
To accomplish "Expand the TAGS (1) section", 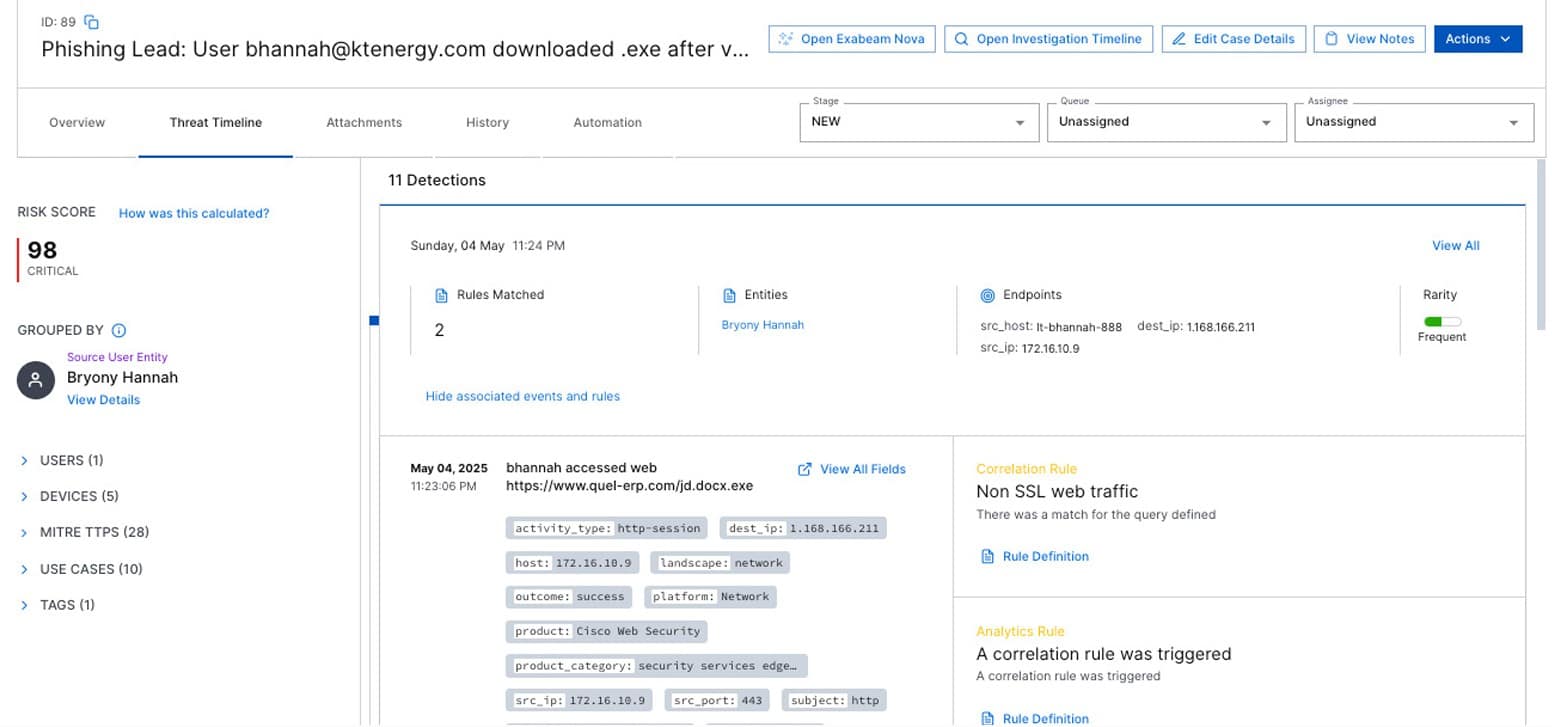I will coord(57,605).
